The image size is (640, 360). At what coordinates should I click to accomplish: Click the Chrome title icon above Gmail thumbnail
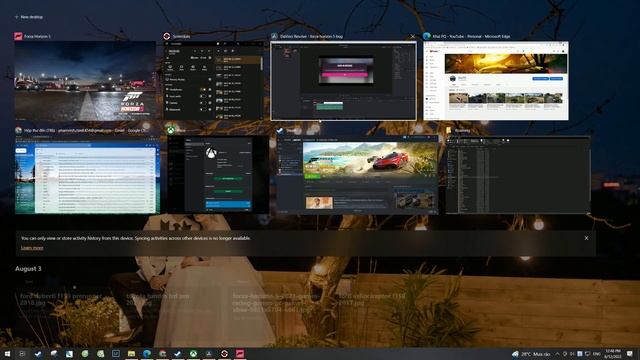coord(18,130)
